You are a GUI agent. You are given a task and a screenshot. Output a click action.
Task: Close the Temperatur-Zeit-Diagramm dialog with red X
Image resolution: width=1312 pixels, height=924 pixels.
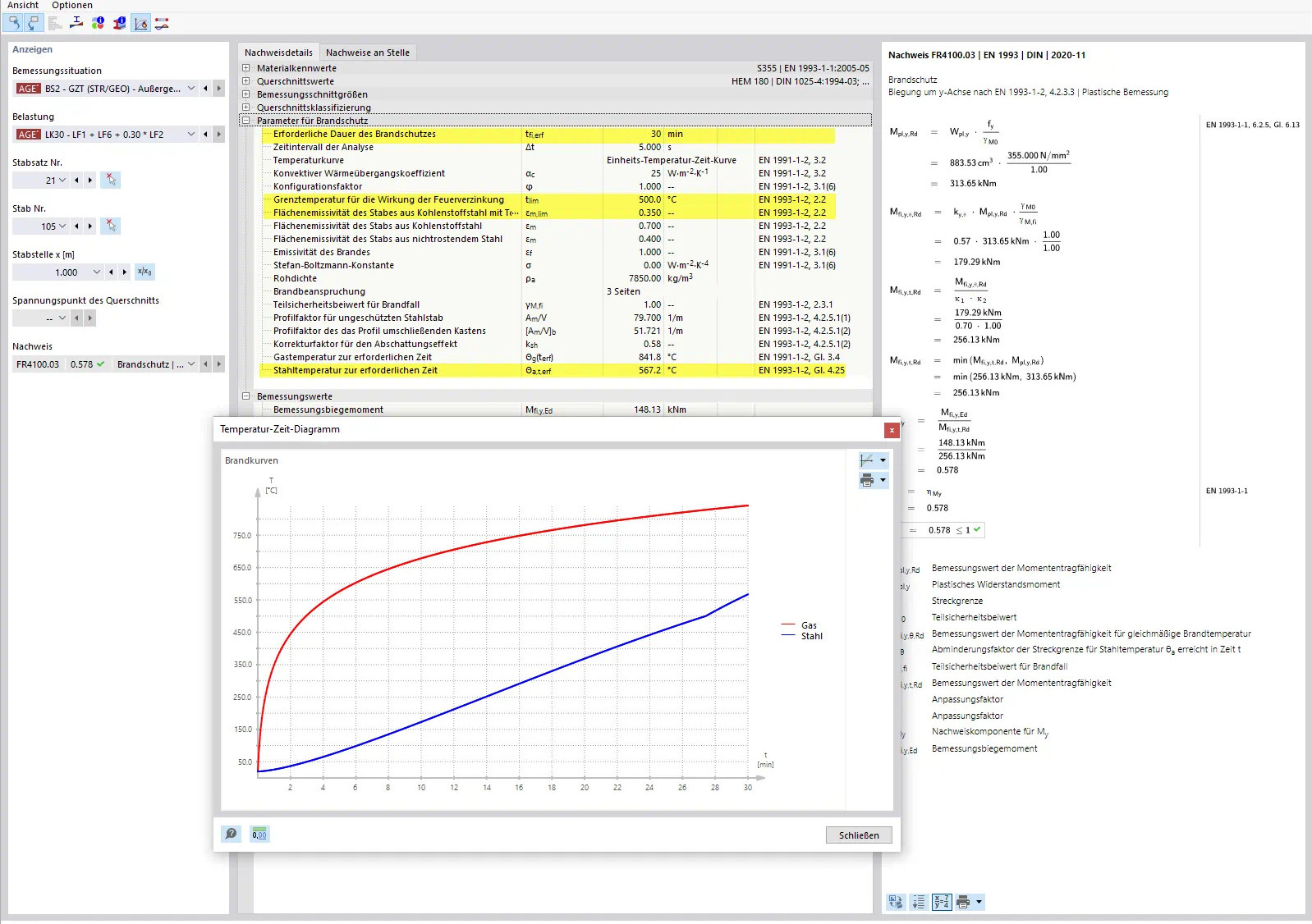point(892,430)
